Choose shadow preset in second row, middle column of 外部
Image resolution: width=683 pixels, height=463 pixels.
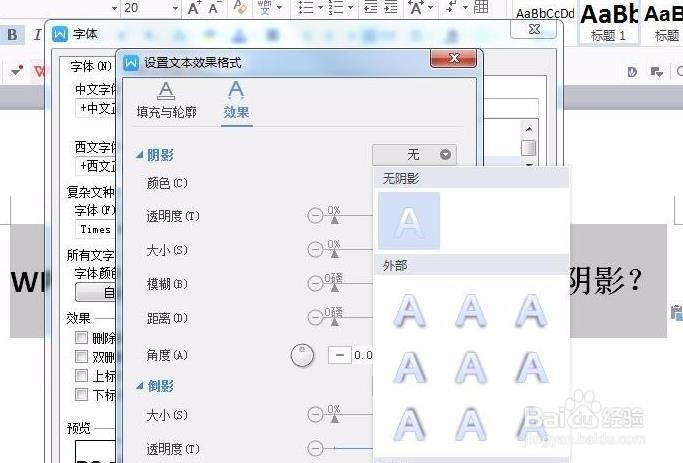(x=471, y=368)
